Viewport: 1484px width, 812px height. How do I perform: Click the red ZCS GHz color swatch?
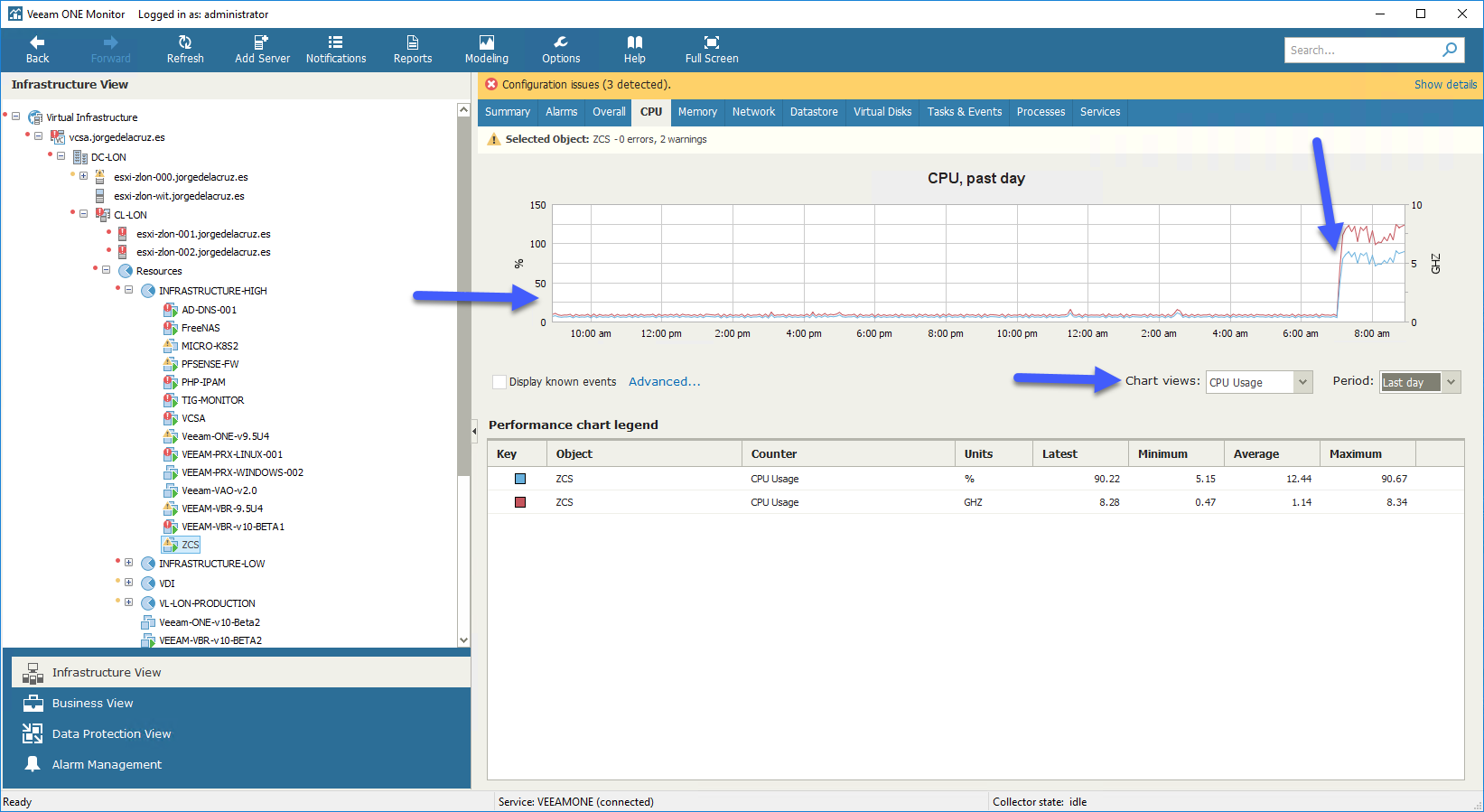[x=520, y=502]
